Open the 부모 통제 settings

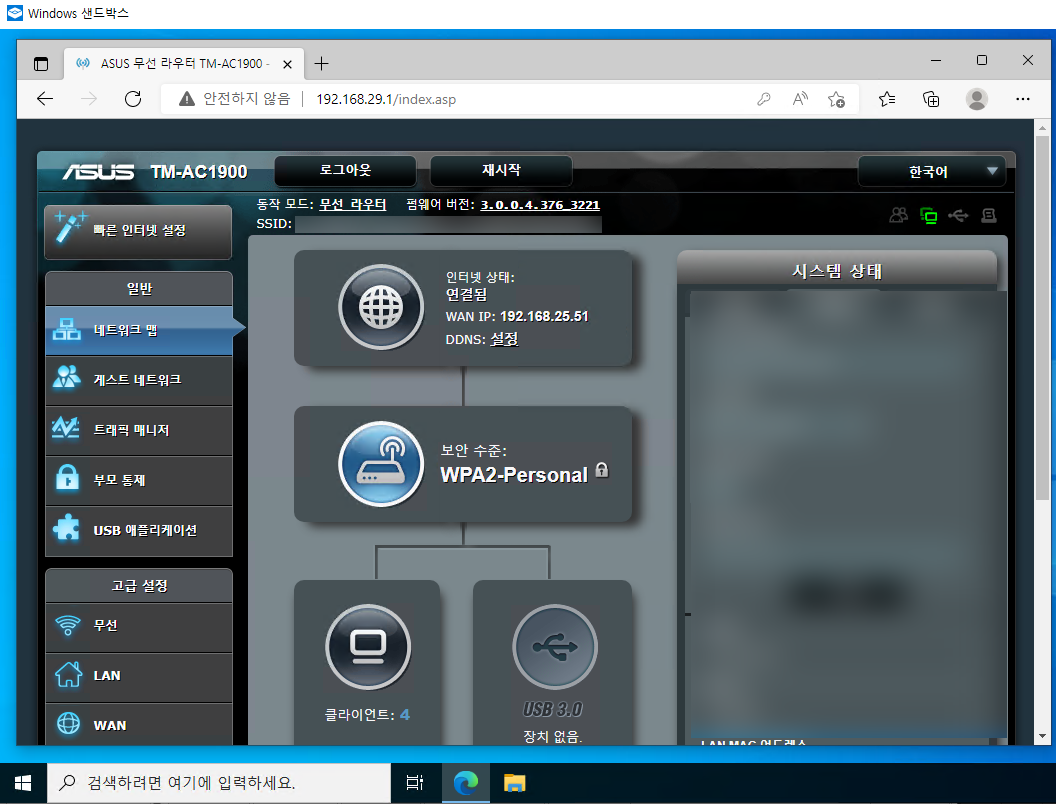[139, 480]
